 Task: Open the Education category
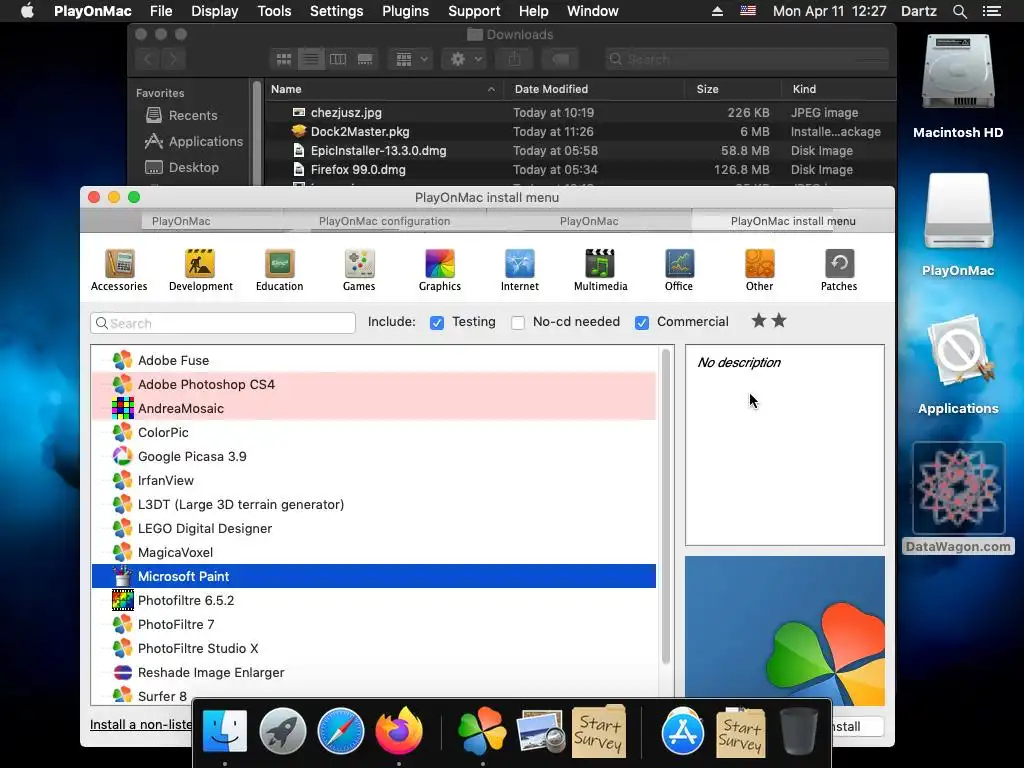click(280, 270)
